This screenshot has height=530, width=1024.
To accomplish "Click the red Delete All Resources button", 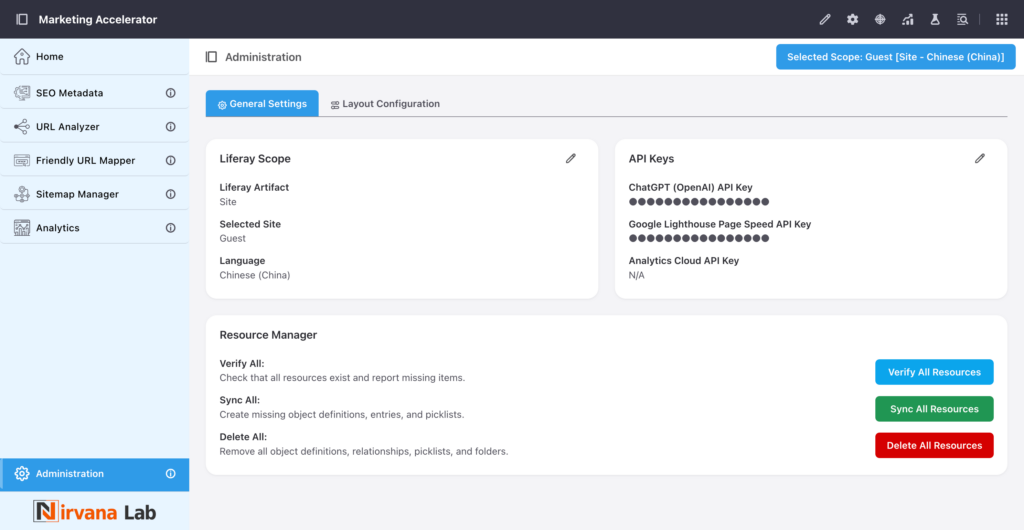I will tap(934, 445).
